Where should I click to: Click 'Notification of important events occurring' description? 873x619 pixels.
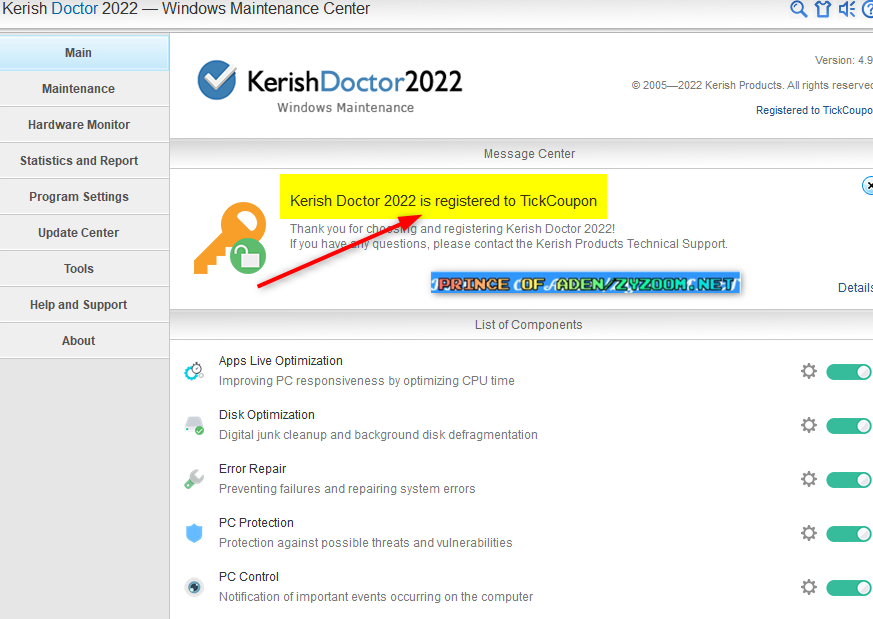[x=376, y=597]
